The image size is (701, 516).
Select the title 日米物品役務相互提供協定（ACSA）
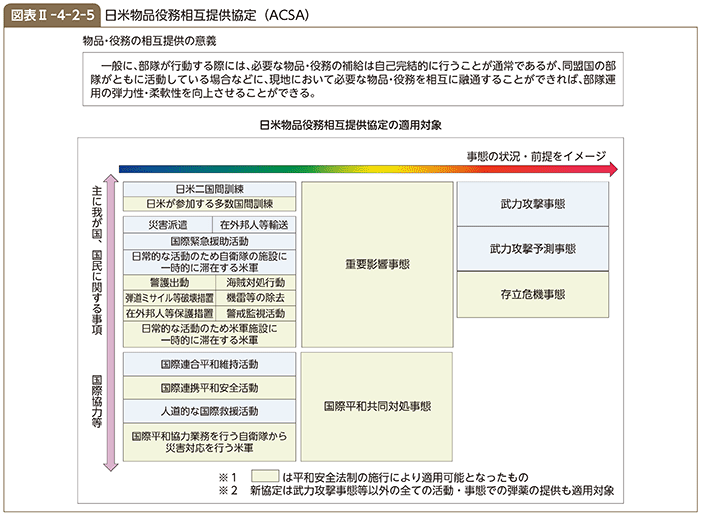pos(207,15)
